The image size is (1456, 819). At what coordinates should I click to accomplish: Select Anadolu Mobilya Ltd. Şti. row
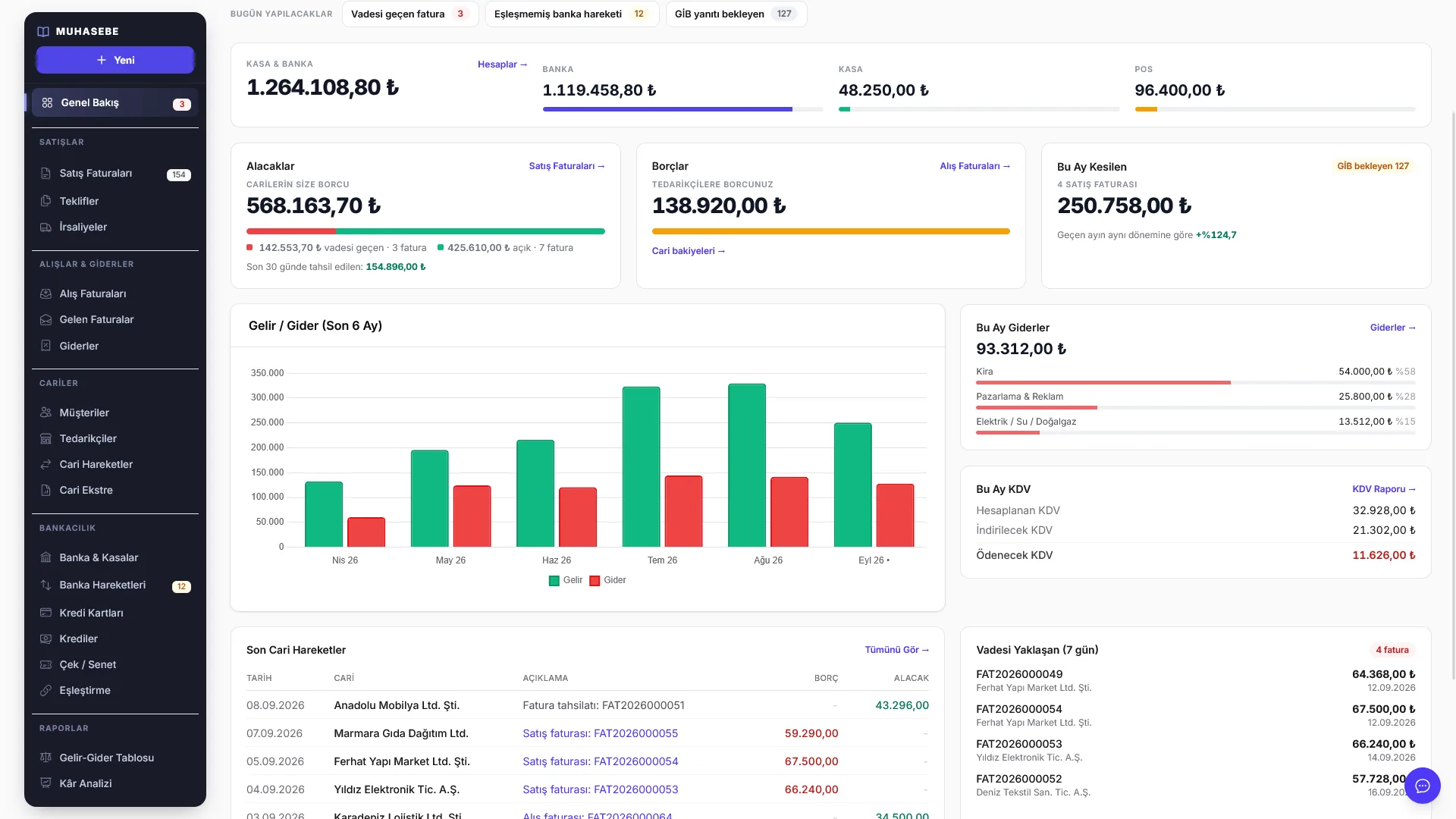(588, 705)
